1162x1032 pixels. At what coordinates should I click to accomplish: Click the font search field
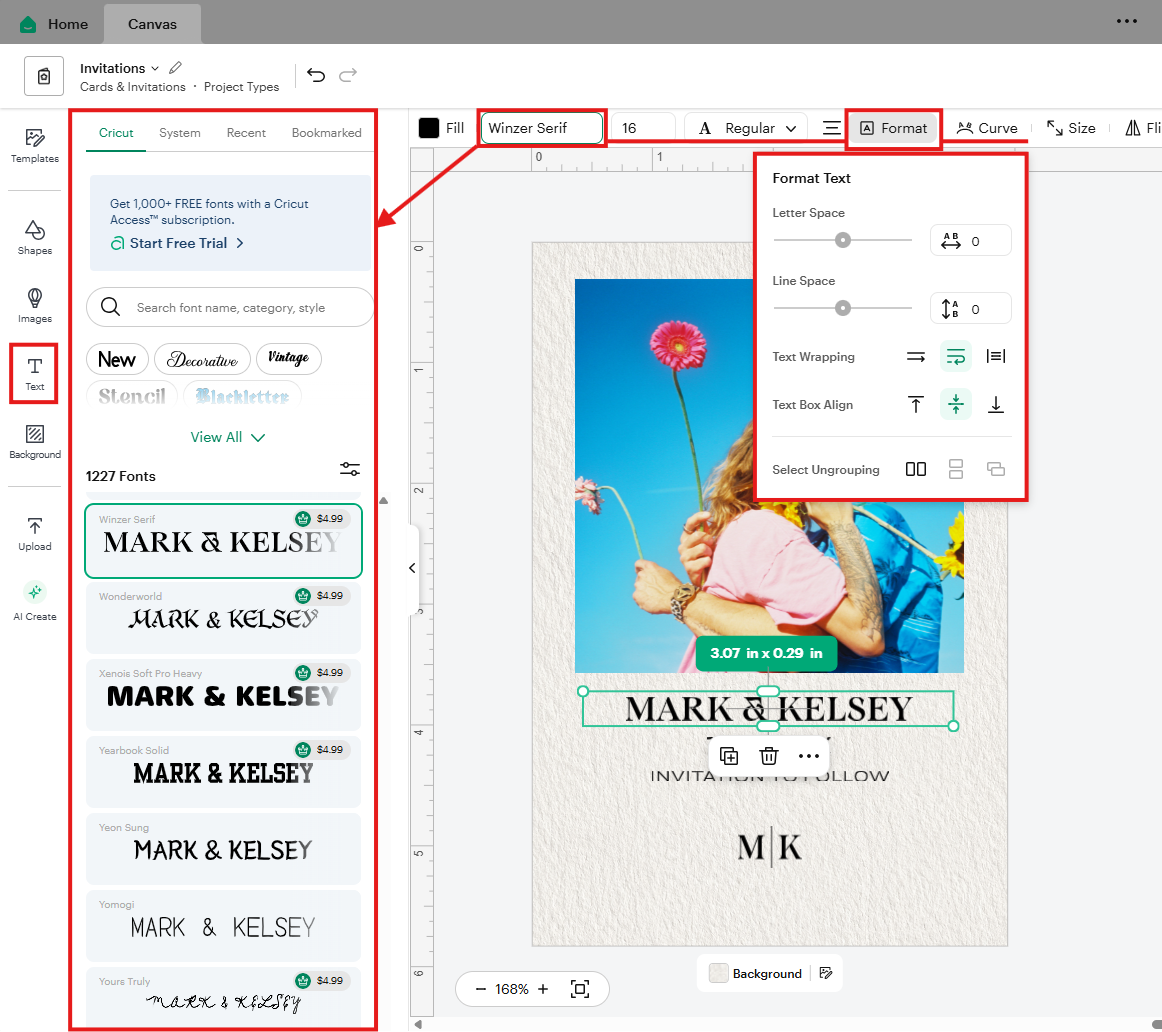230,307
